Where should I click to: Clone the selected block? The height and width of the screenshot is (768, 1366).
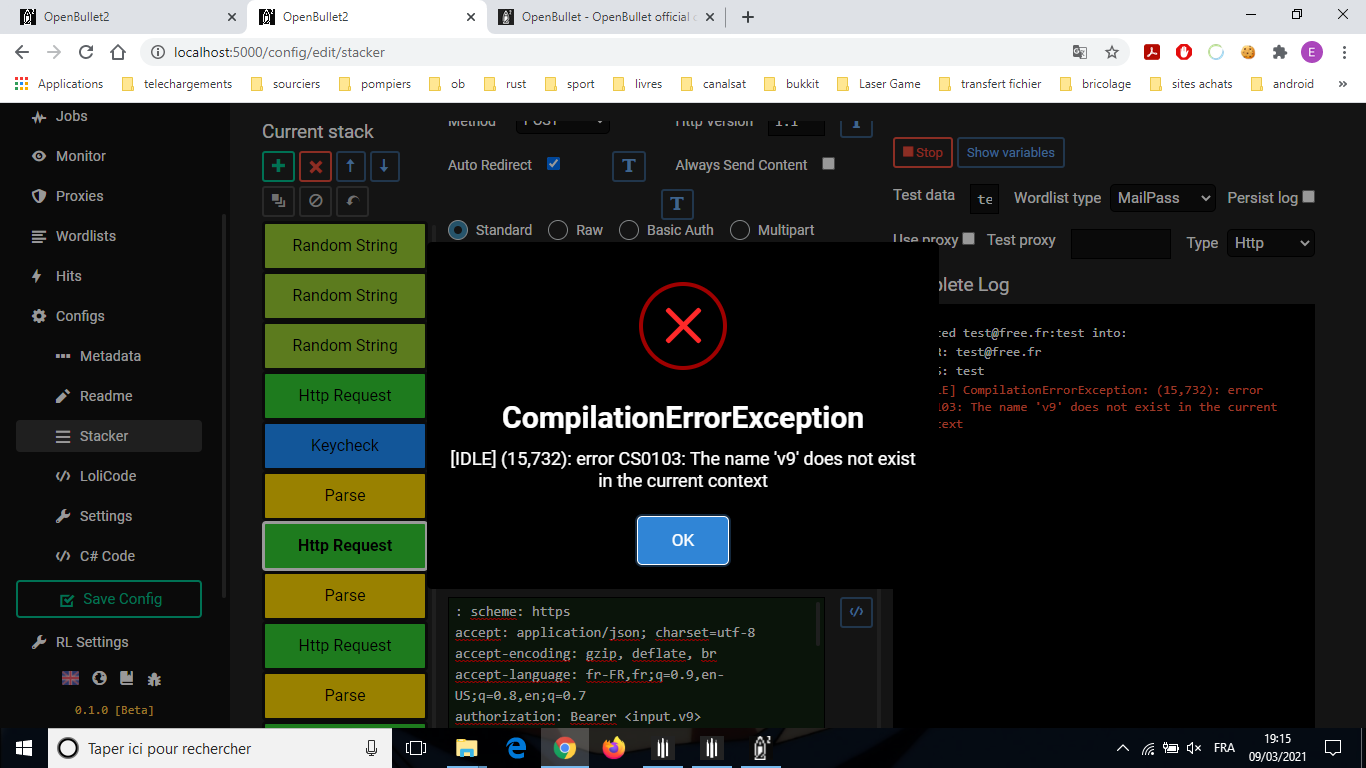click(x=278, y=201)
